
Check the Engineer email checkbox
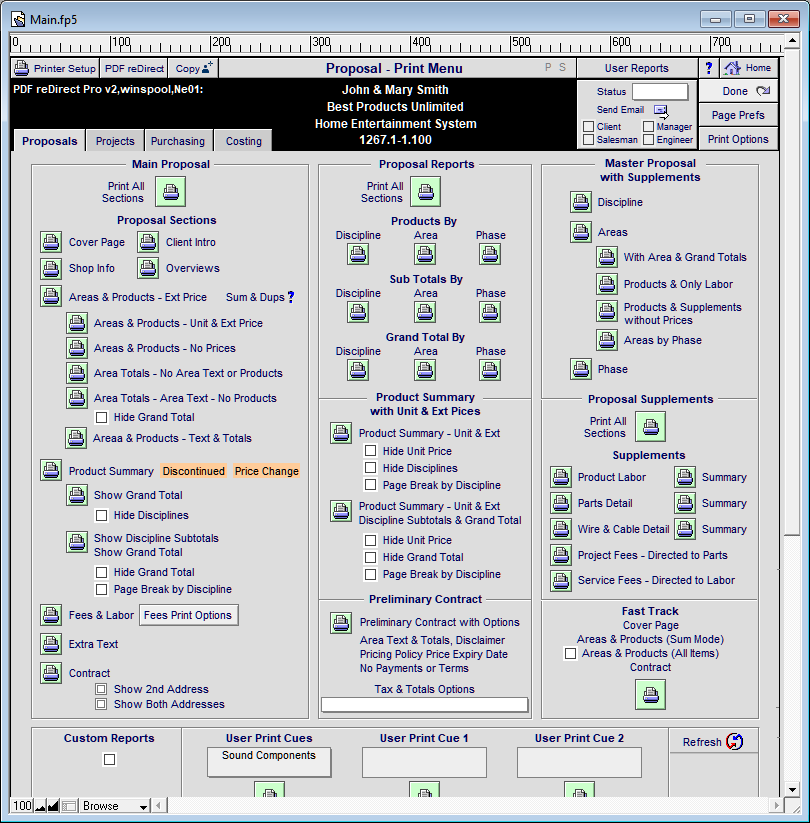648,140
